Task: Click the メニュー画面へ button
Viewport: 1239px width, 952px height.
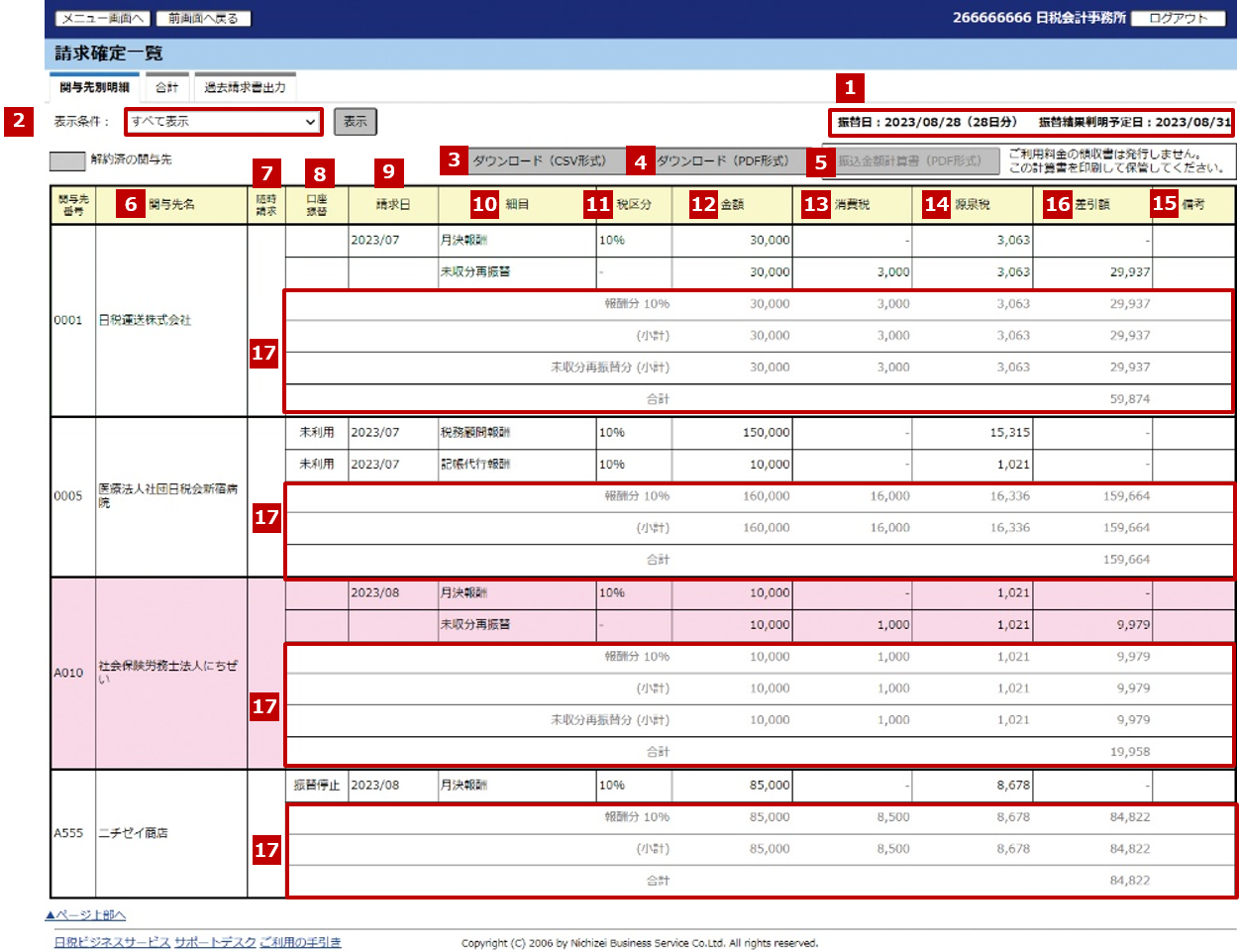Action: (102, 19)
